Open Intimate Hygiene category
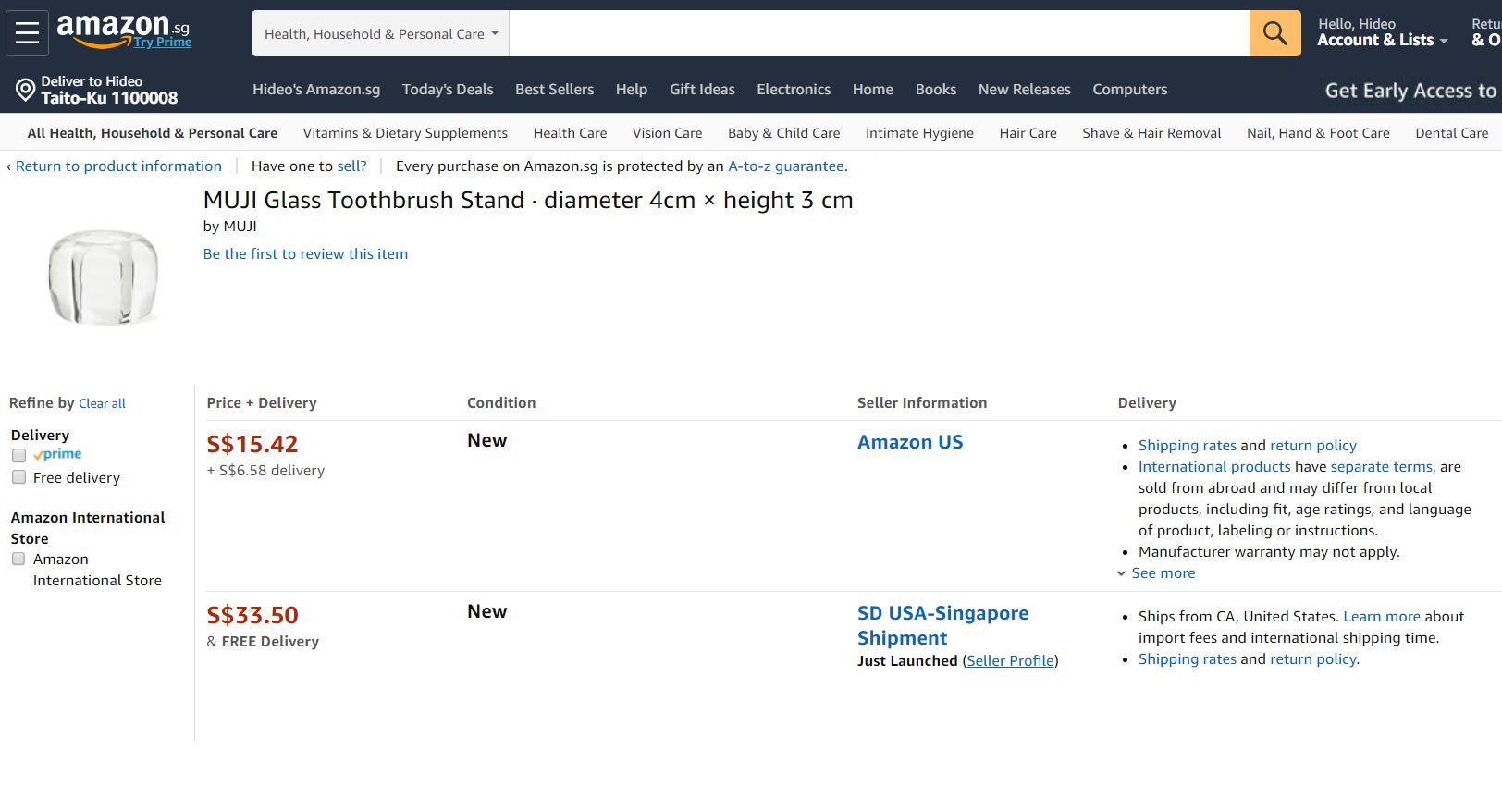Screen dimensions: 1502x812 [920, 133]
